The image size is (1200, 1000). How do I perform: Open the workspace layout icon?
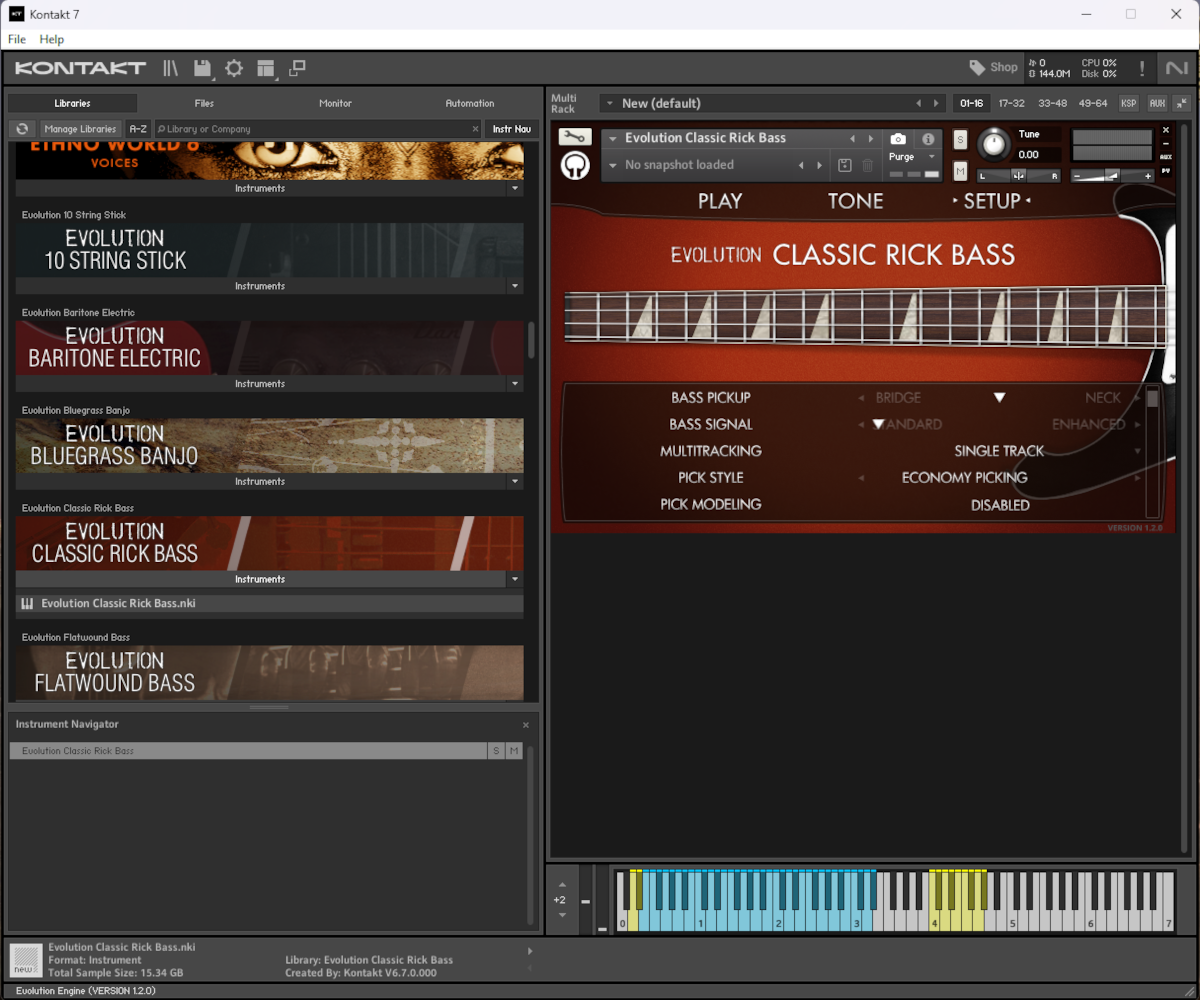(x=266, y=68)
